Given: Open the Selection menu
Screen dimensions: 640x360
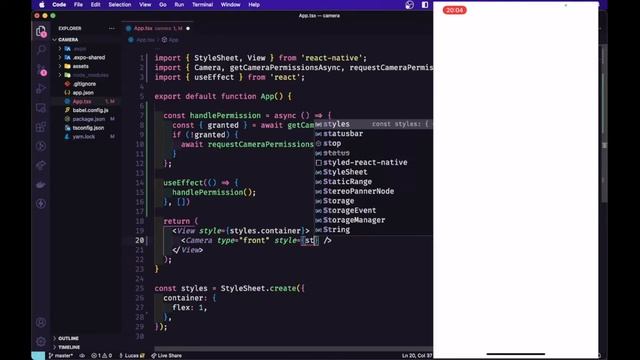Looking at the screenshot, I should tap(120, 5).
